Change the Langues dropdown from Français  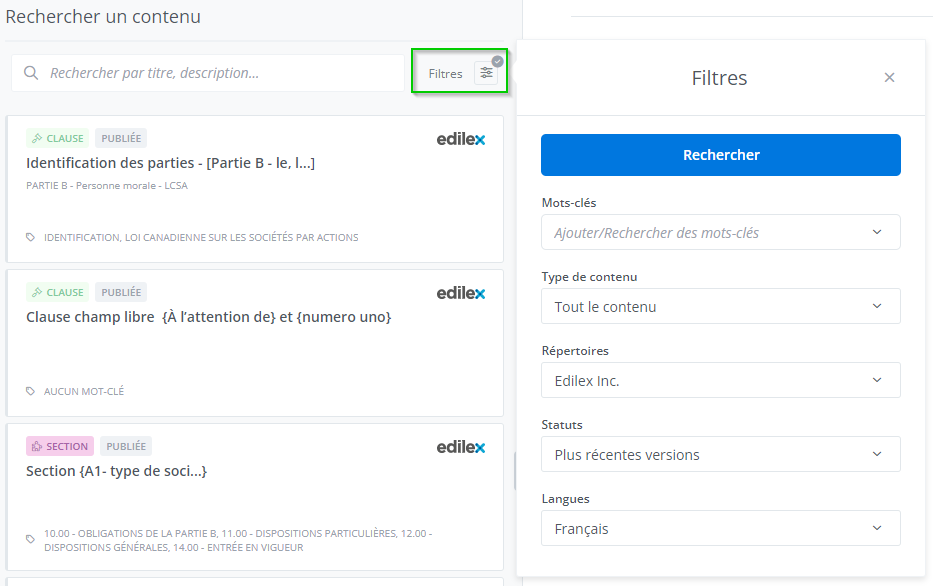[720, 529]
